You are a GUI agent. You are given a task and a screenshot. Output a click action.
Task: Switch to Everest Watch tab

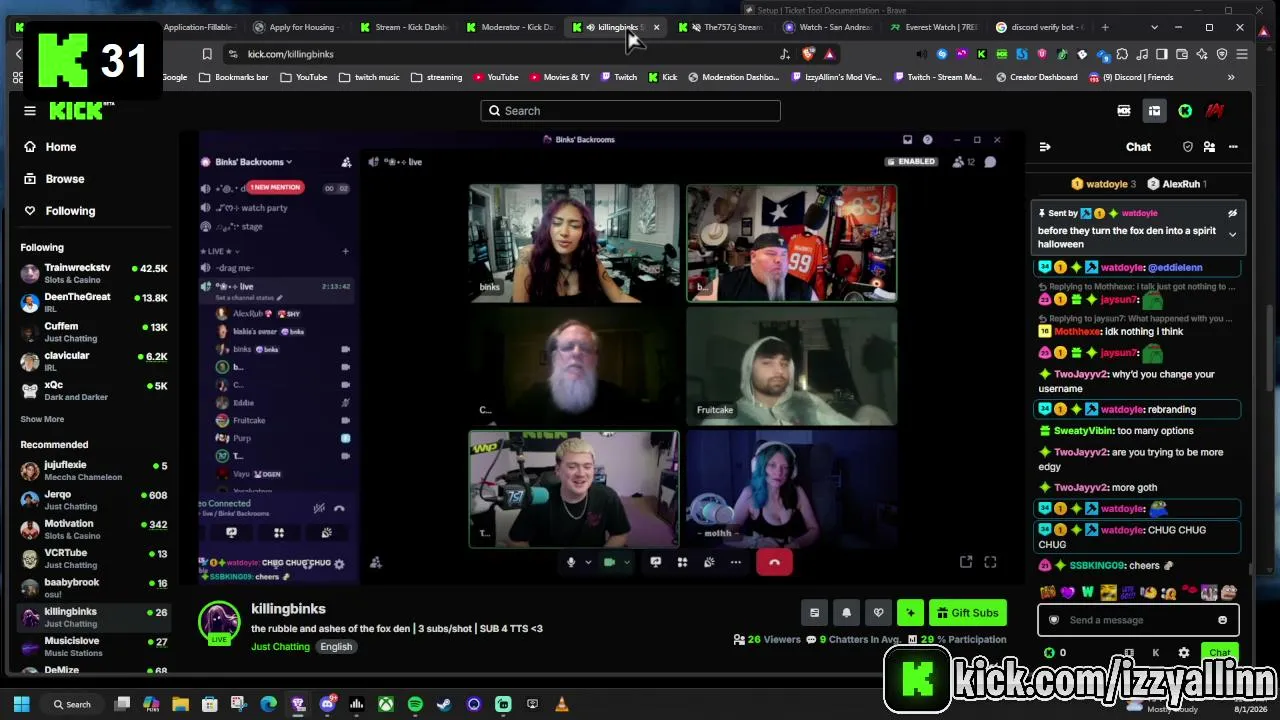(x=935, y=27)
